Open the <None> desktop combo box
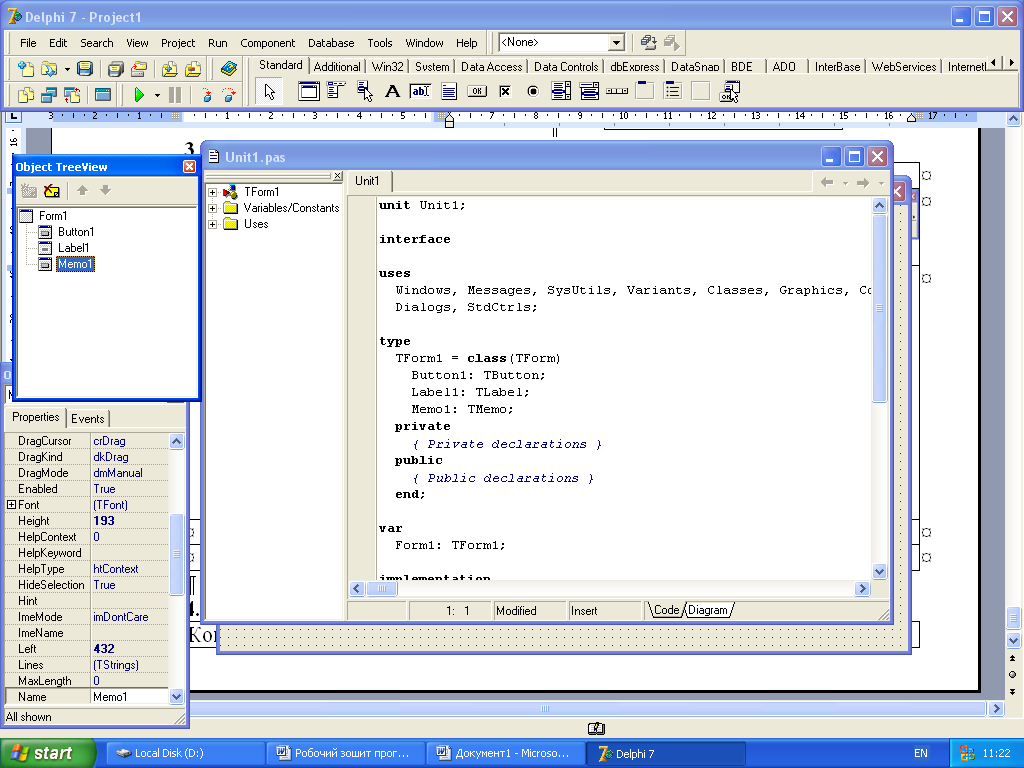This screenshot has height=768, width=1024. tap(561, 42)
